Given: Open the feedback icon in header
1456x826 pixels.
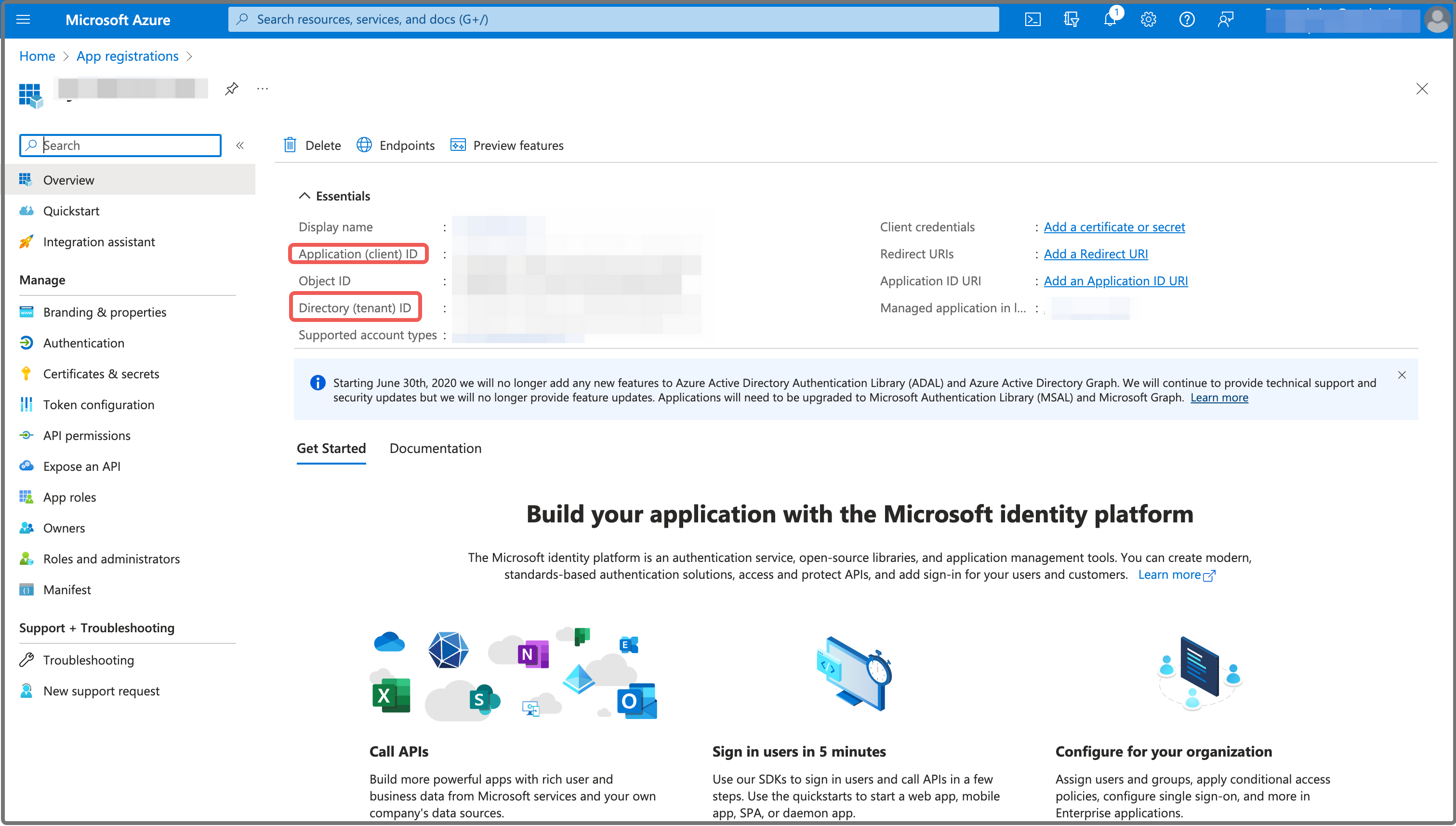Looking at the screenshot, I should (x=1225, y=19).
